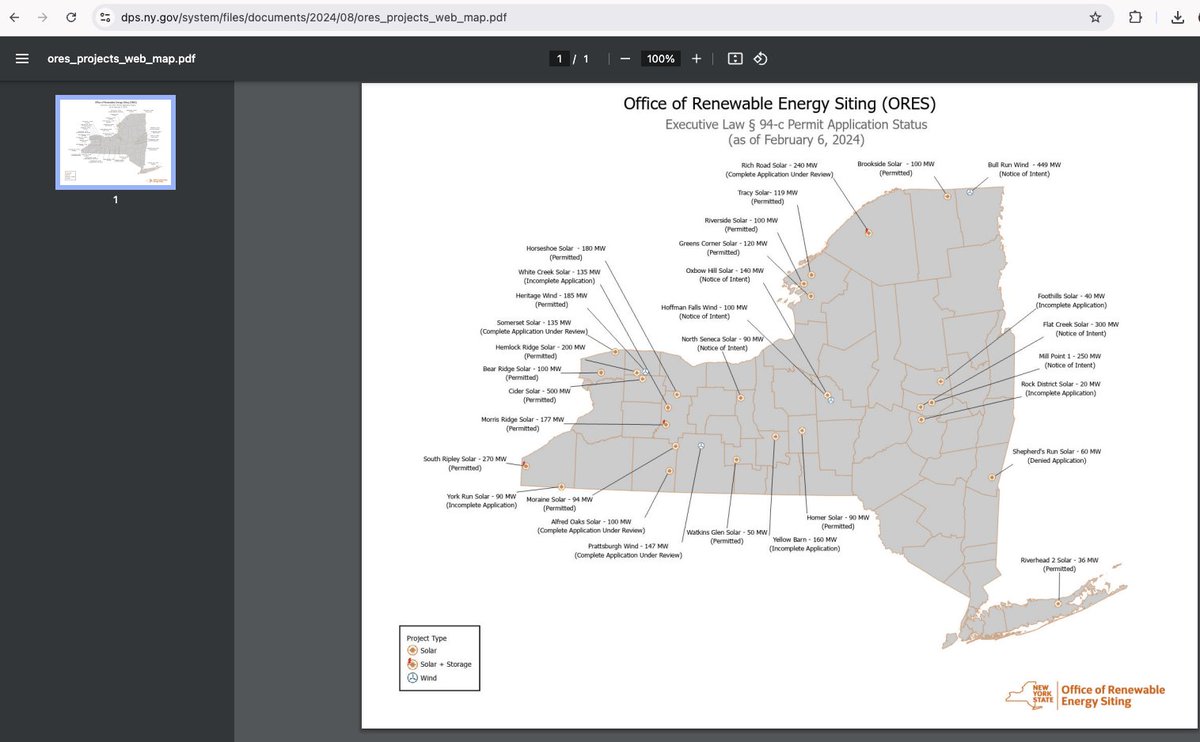The width and height of the screenshot is (1200, 742).
Task: Bookmark this page with the star icon
Action: pos(1095,17)
